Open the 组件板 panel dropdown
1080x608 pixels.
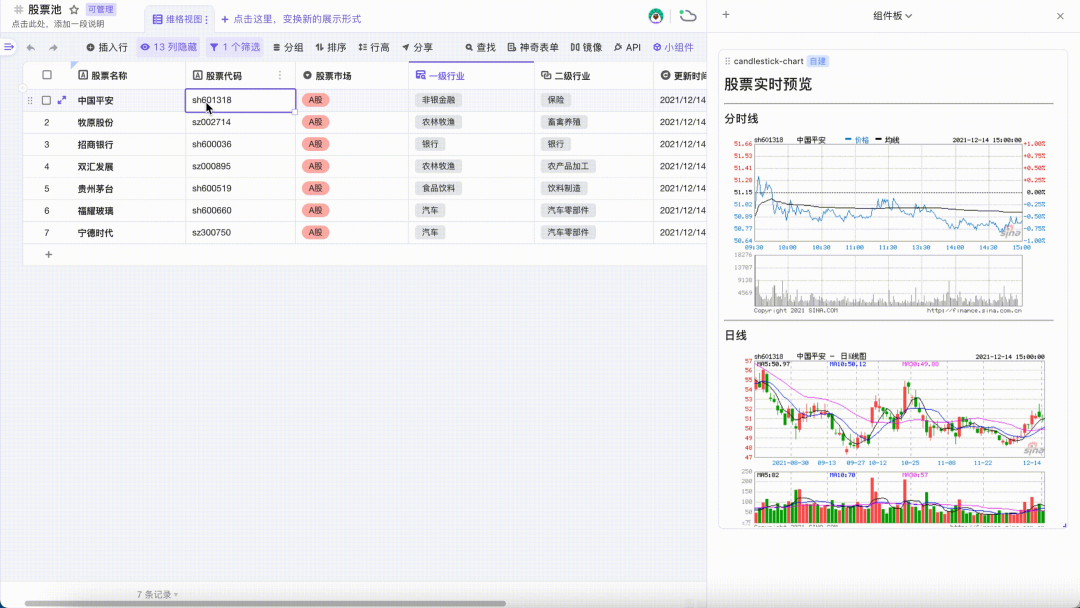(893, 15)
